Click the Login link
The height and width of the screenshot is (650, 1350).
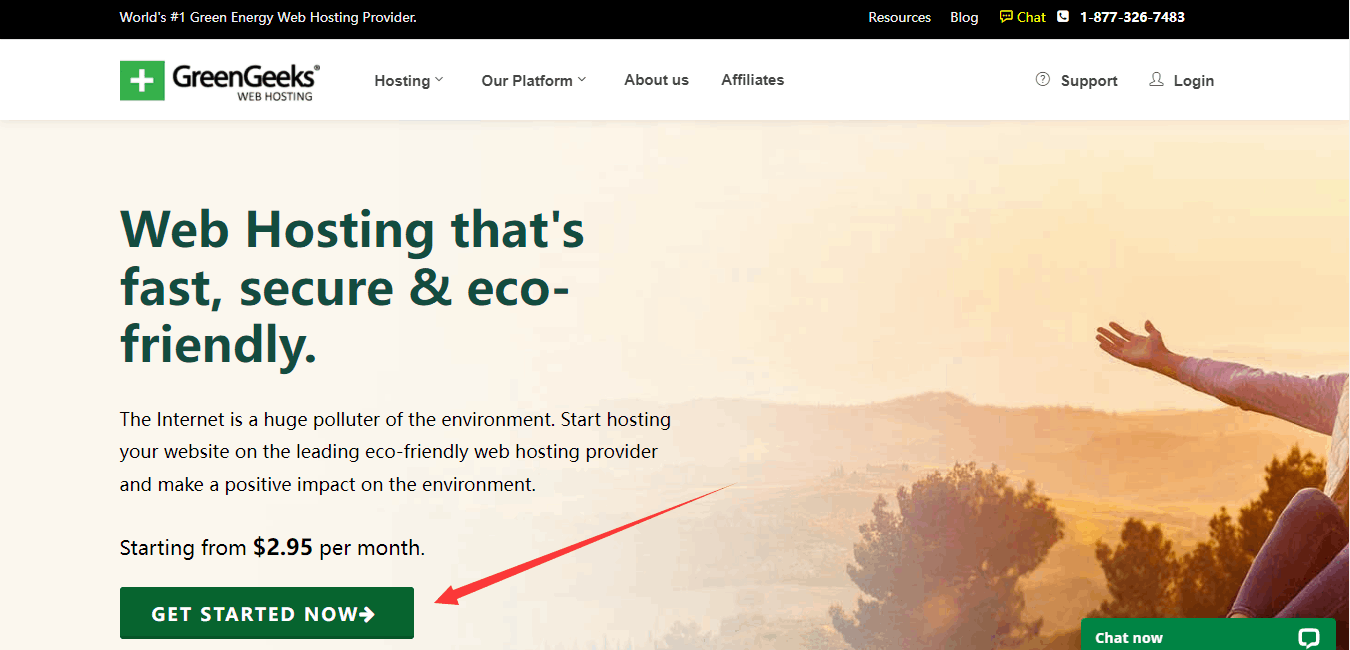(1194, 80)
